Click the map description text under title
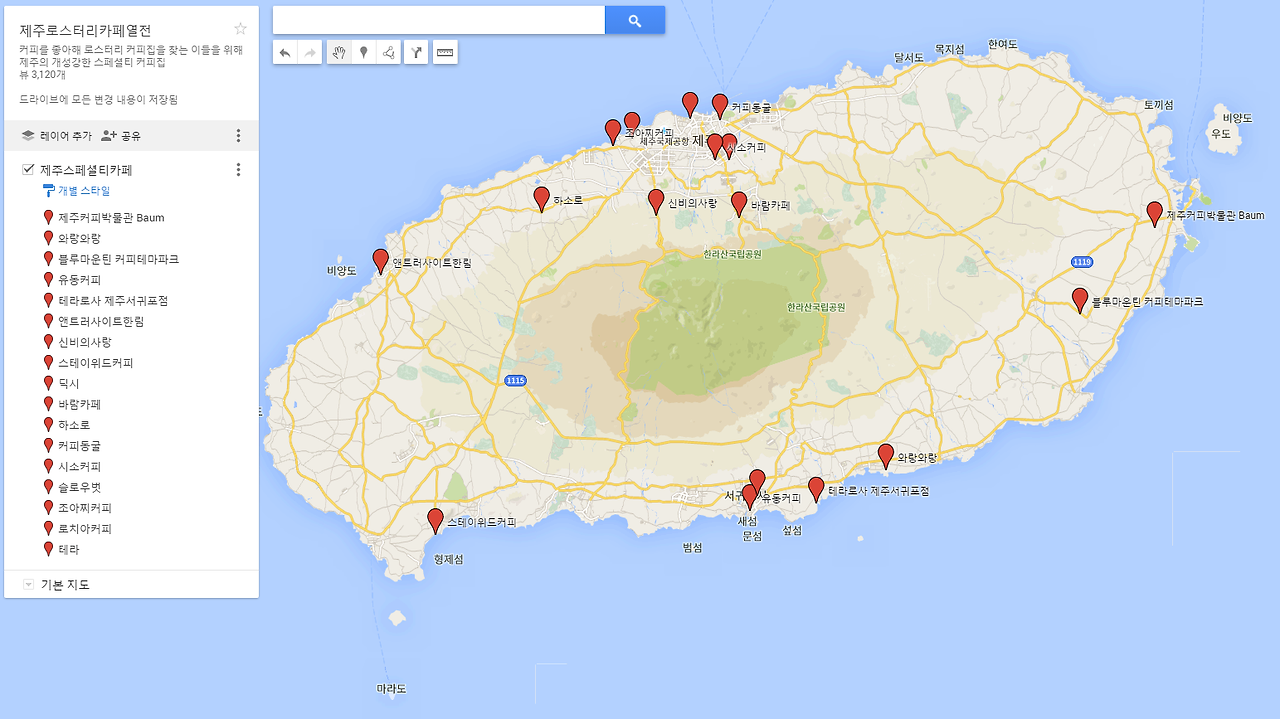The image size is (1280, 719). click(x=131, y=55)
